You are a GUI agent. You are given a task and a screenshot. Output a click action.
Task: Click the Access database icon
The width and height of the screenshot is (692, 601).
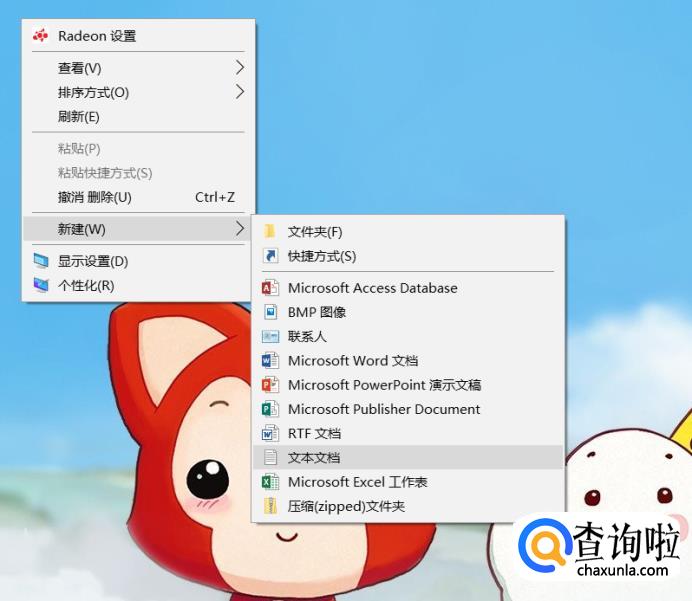pyautogui.click(x=270, y=288)
